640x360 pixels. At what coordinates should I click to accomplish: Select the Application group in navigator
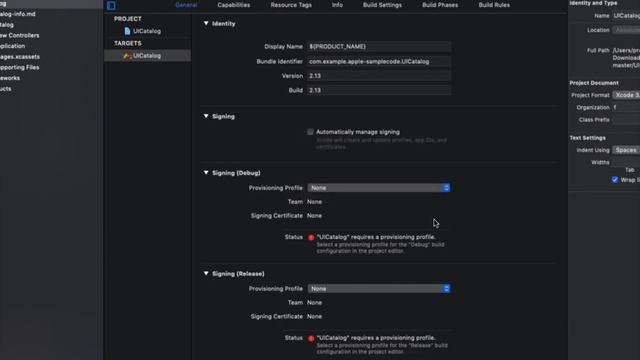12,46
